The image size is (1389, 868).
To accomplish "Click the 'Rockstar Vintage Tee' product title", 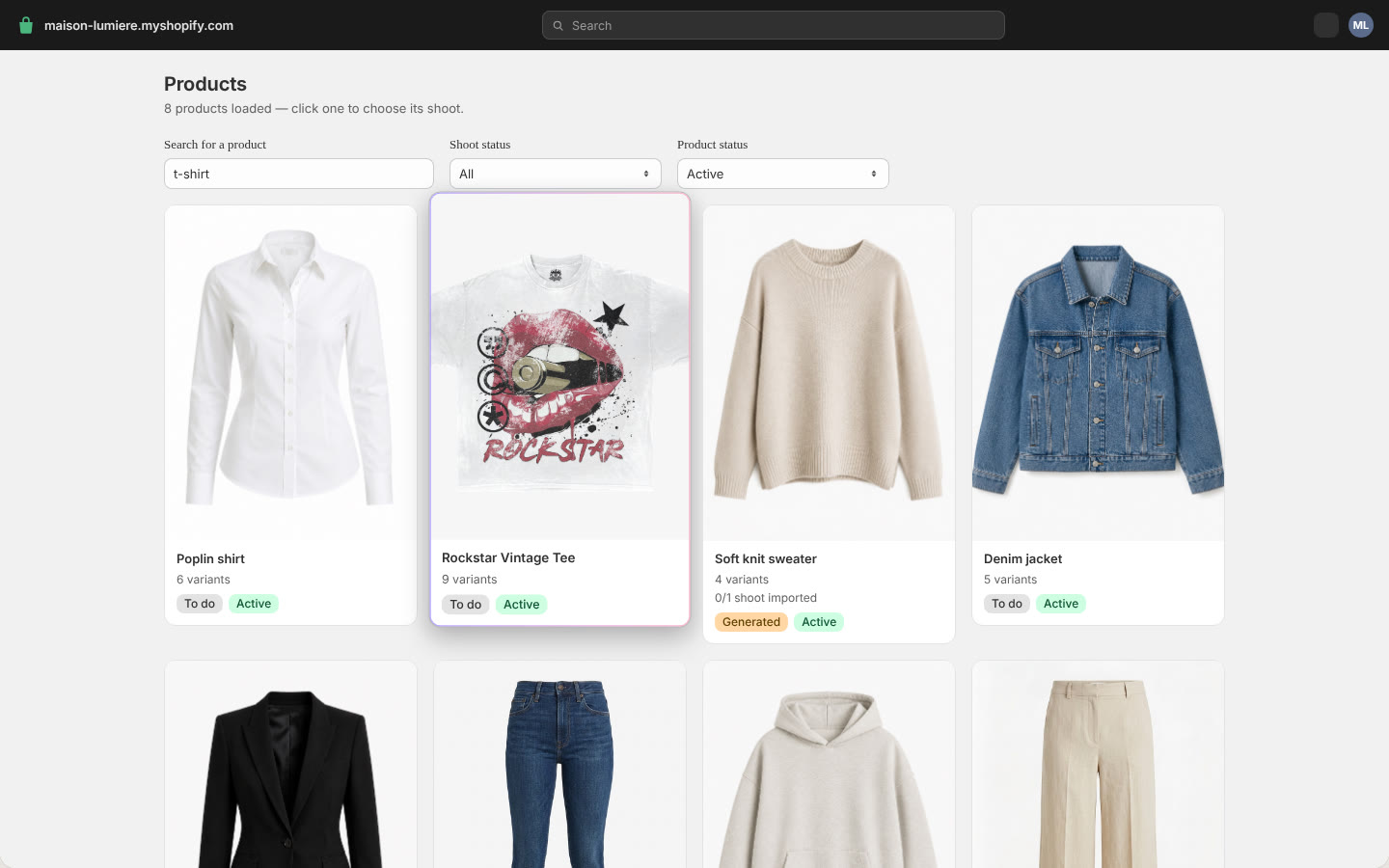I will tap(508, 557).
